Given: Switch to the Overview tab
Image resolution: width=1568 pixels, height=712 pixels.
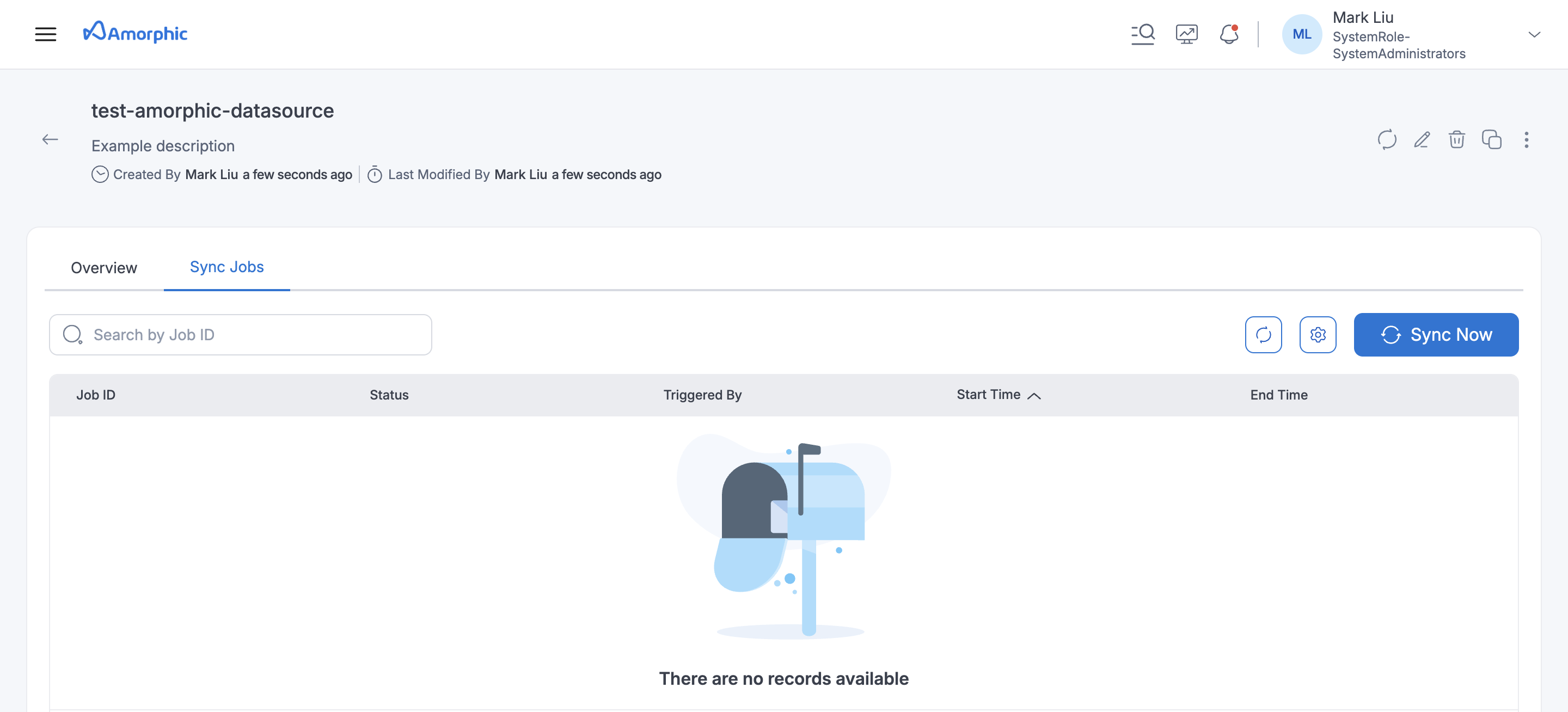Looking at the screenshot, I should [x=103, y=268].
